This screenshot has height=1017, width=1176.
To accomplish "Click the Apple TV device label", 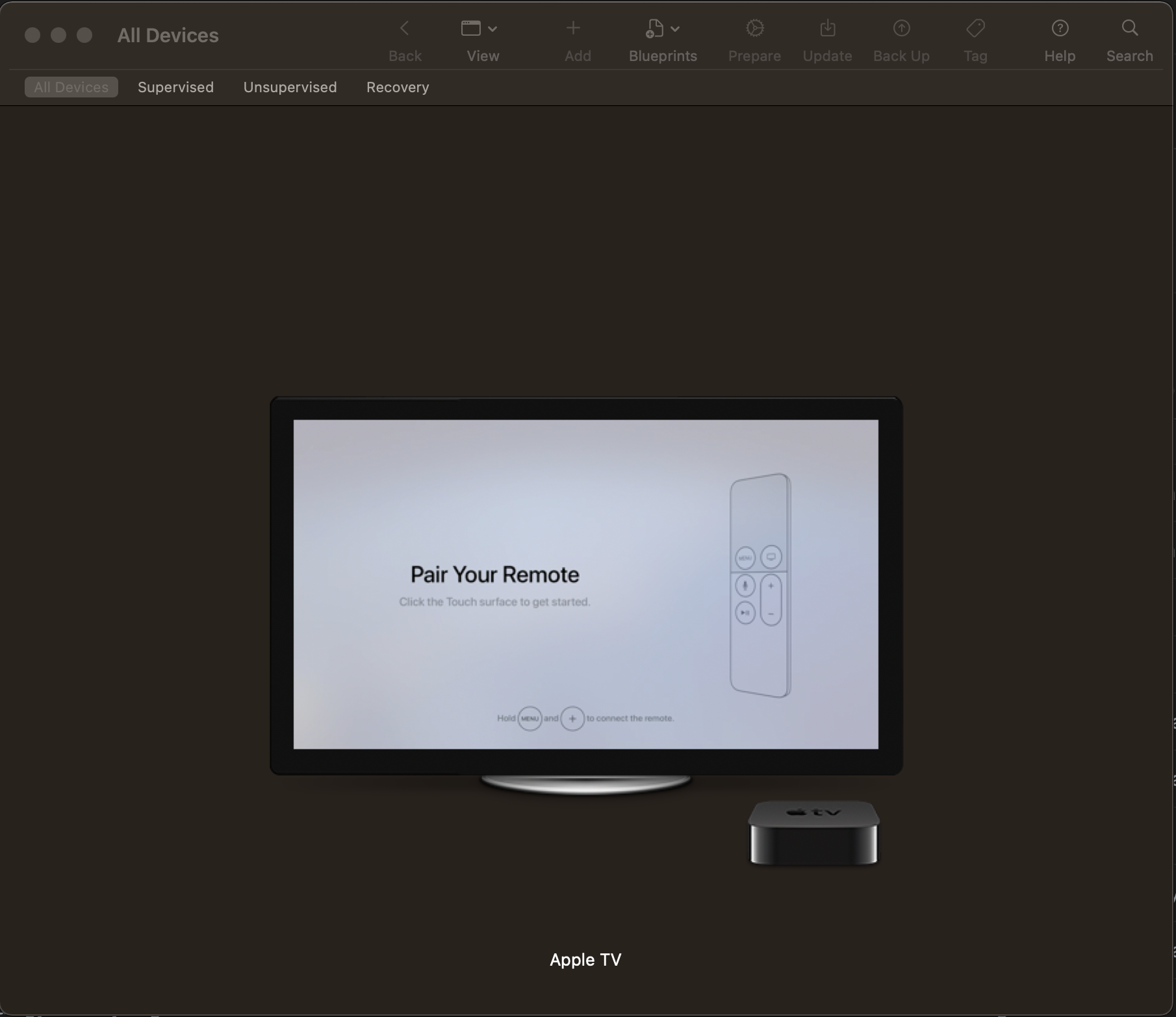I will click(585, 960).
